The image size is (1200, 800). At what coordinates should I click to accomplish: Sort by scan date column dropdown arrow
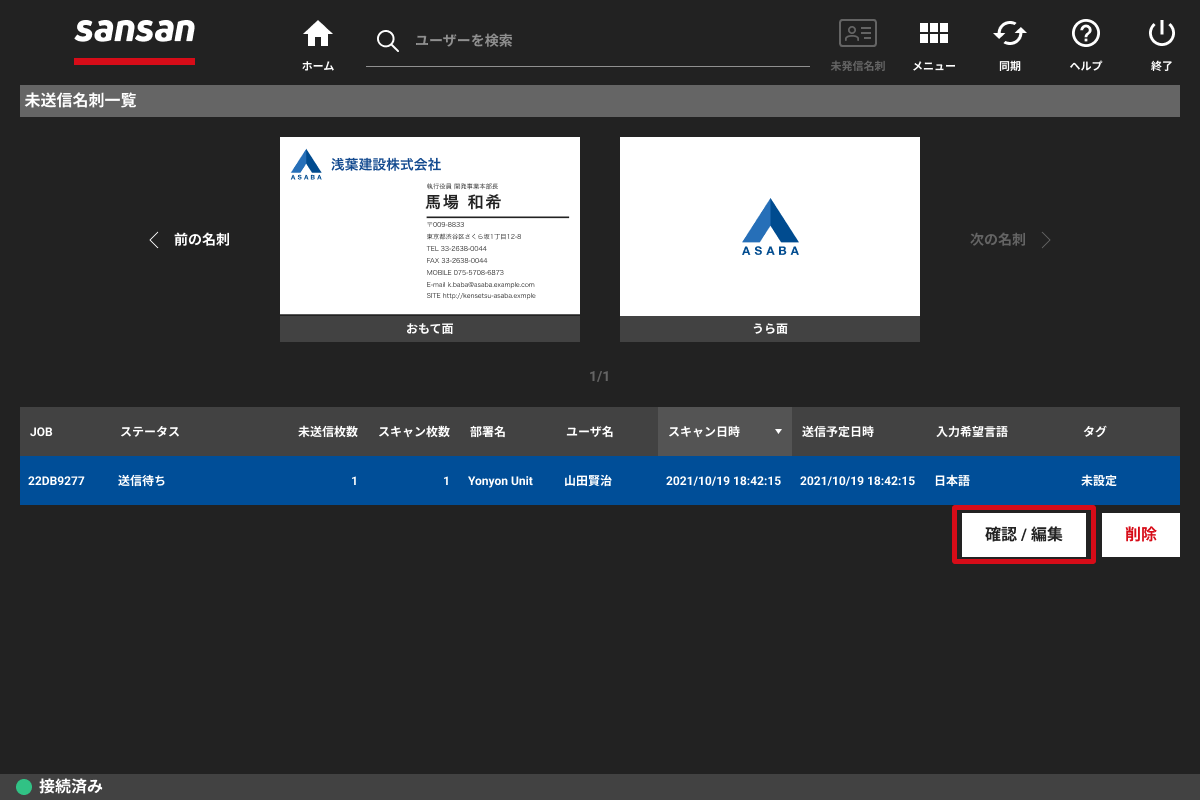(x=778, y=432)
